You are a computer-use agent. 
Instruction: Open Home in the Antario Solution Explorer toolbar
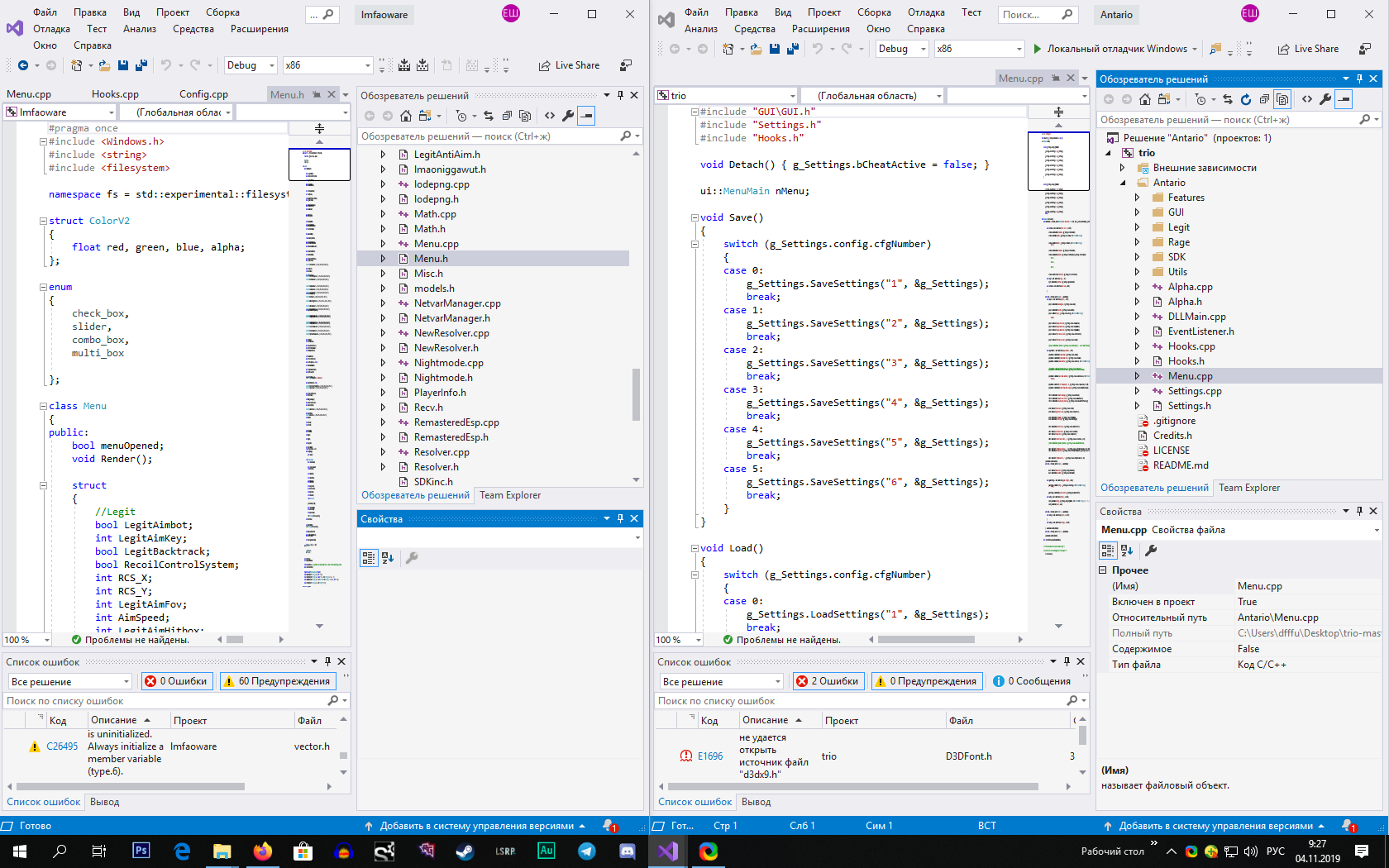[x=1145, y=99]
